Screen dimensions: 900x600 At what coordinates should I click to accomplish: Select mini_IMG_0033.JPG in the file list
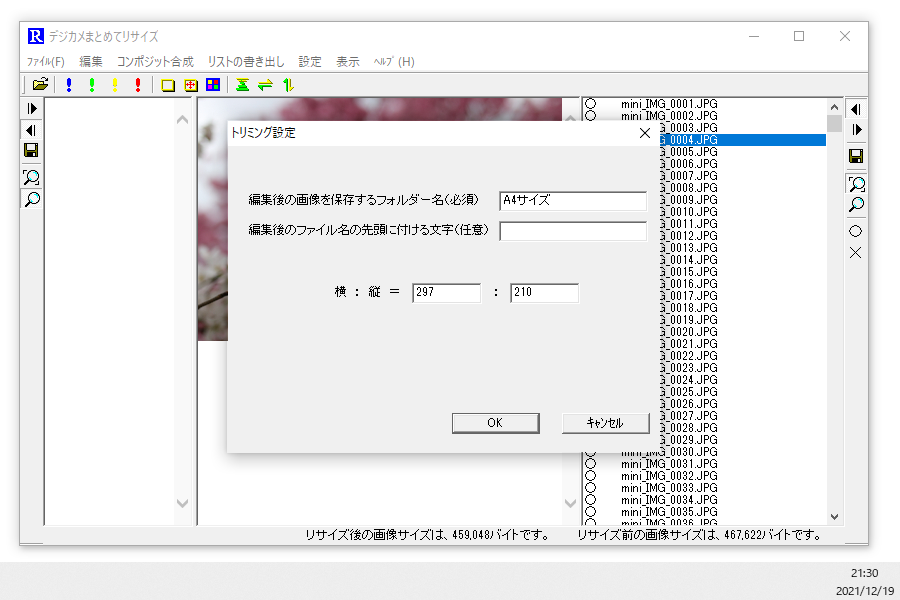coord(669,488)
